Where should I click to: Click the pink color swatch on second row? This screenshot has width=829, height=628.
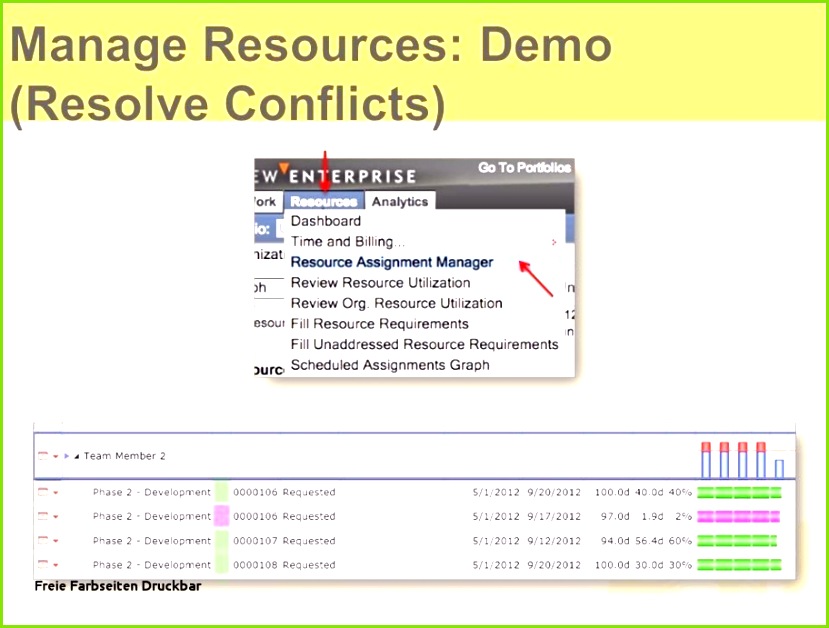click(x=221, y=517)
